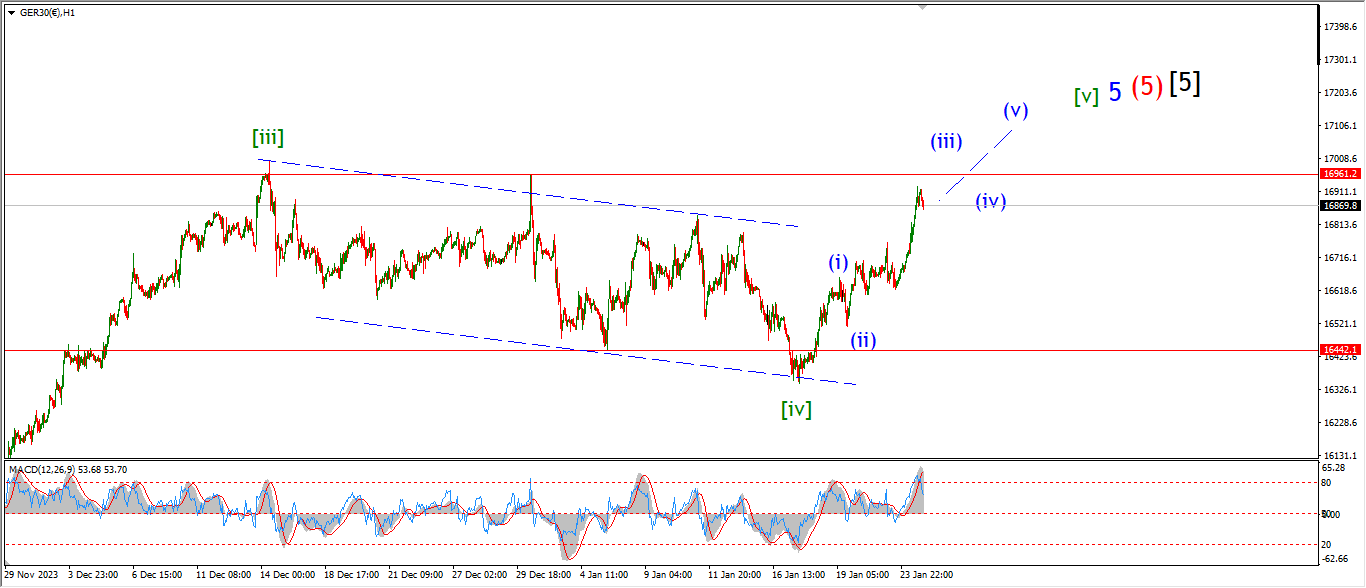1366x588 pixels.
Task: Click the large blue 5 wave label
Action: 1114,92
